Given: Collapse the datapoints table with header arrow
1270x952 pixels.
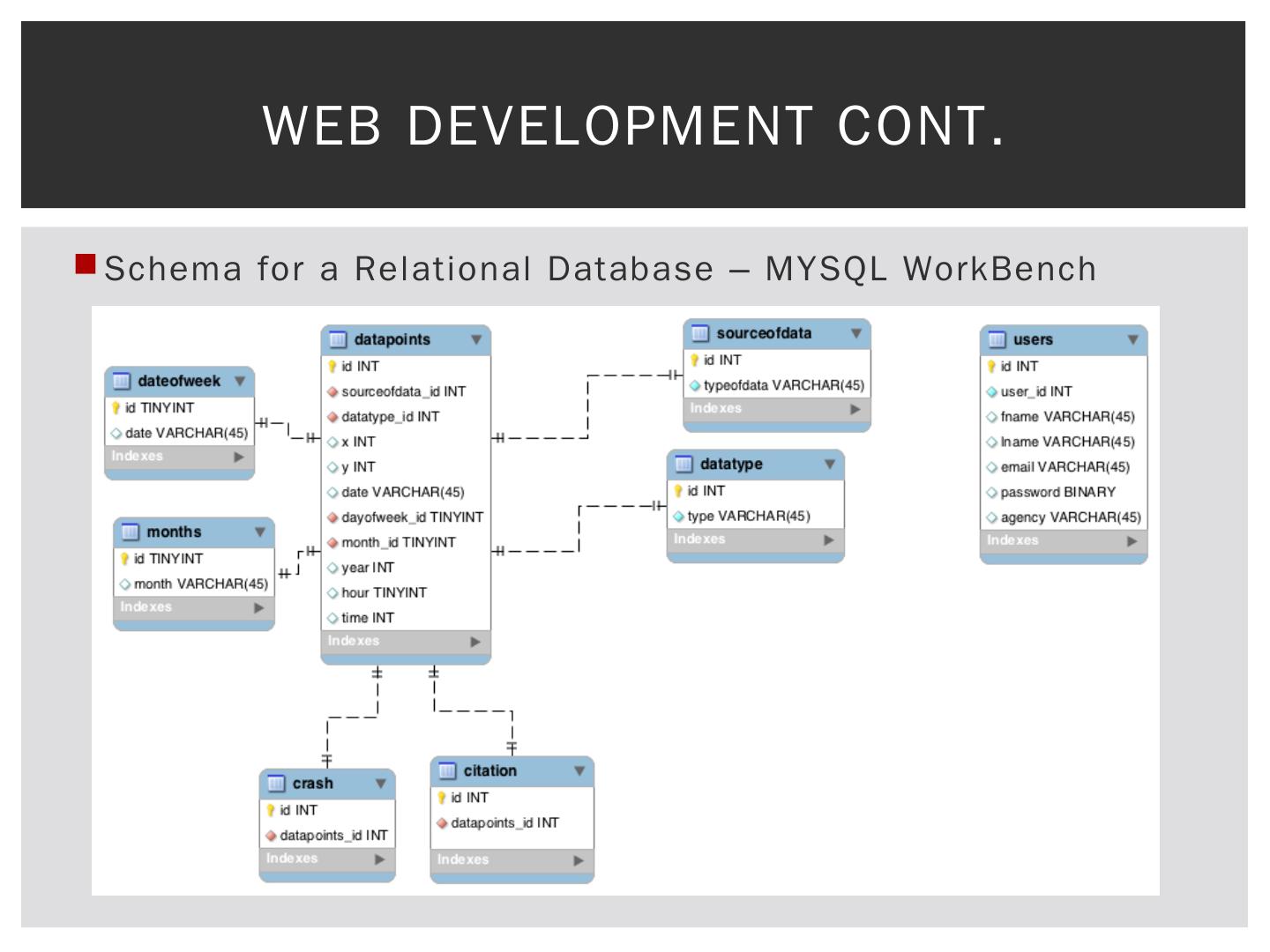Looking at the screenshot, I should (x=476, y=339).
